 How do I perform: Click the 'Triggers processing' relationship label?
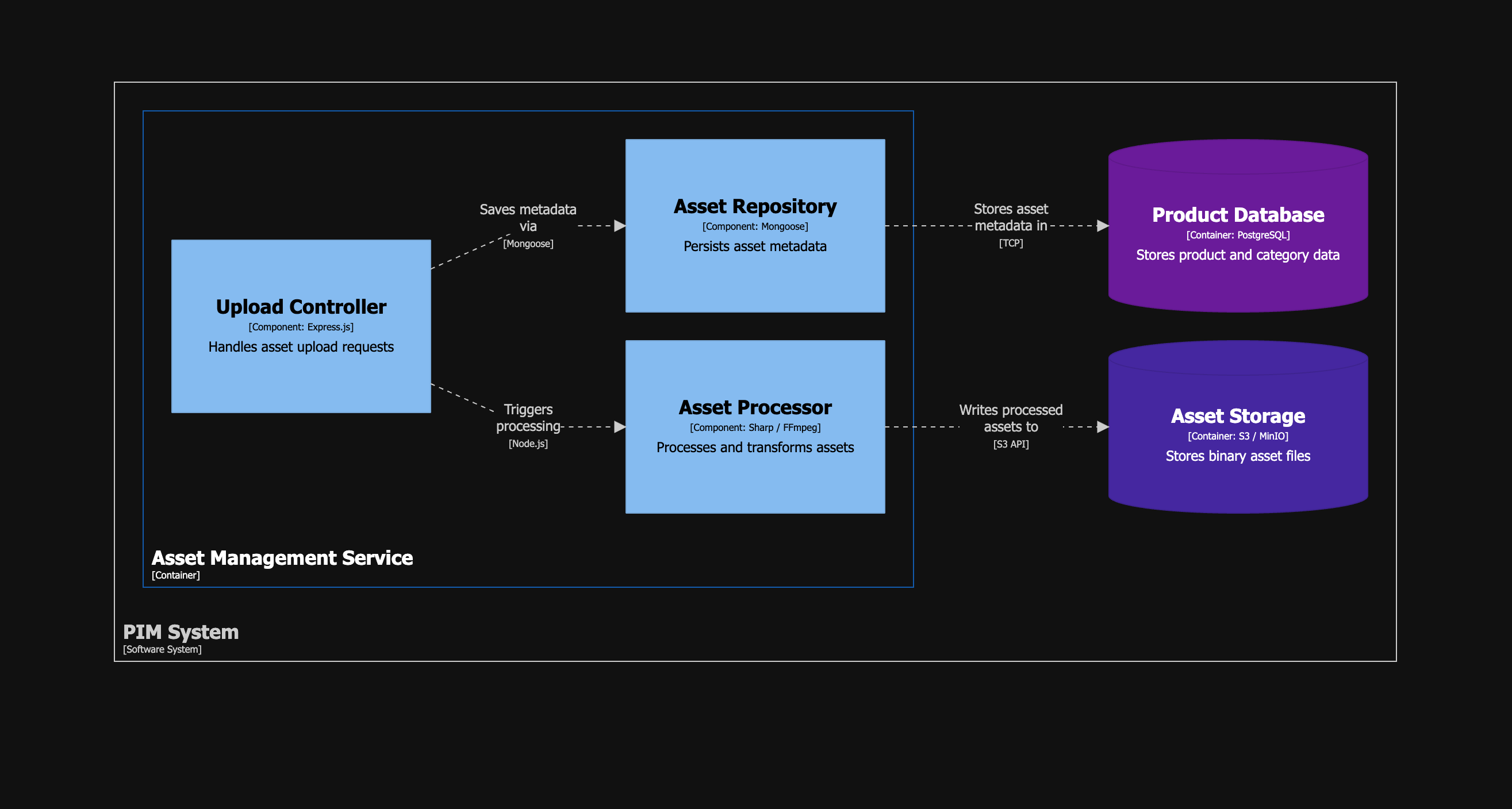click(x=528, y=418)
